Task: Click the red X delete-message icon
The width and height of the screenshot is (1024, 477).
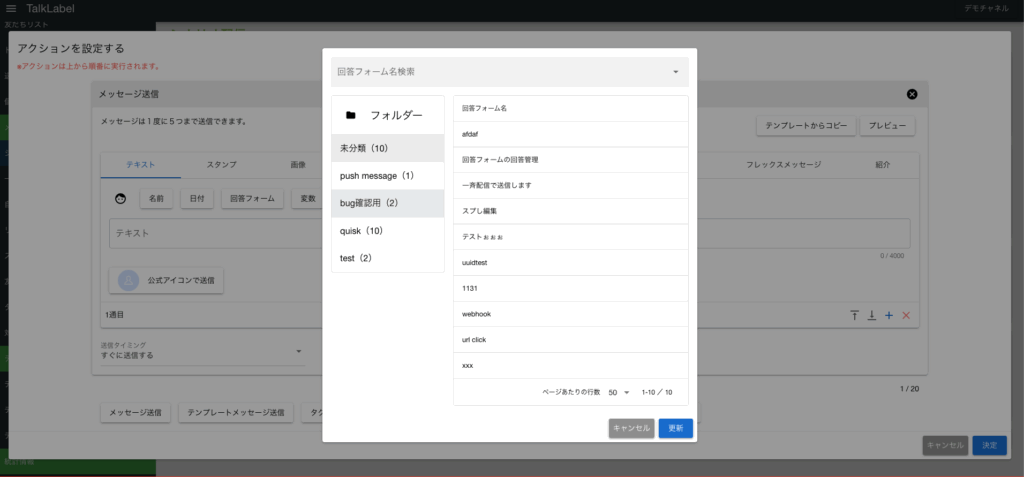Action: click(906, 315)
